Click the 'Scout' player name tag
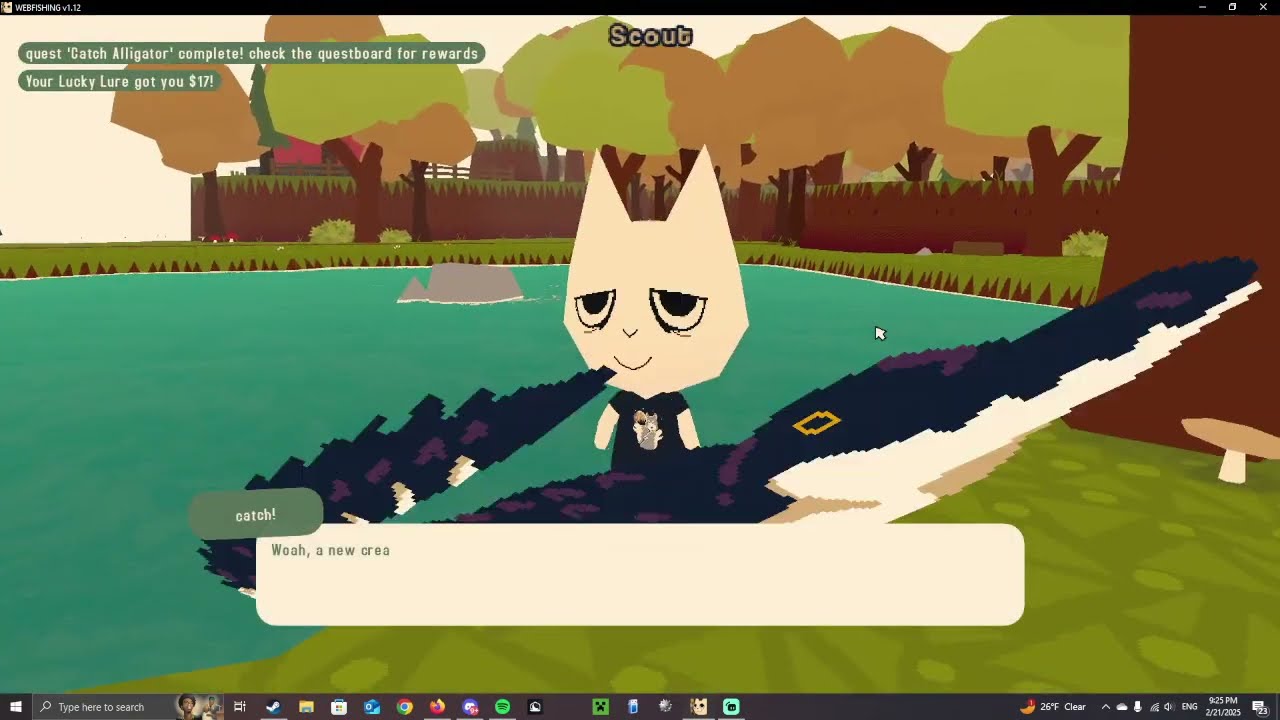1280x720 pixels. click(650, 36)
